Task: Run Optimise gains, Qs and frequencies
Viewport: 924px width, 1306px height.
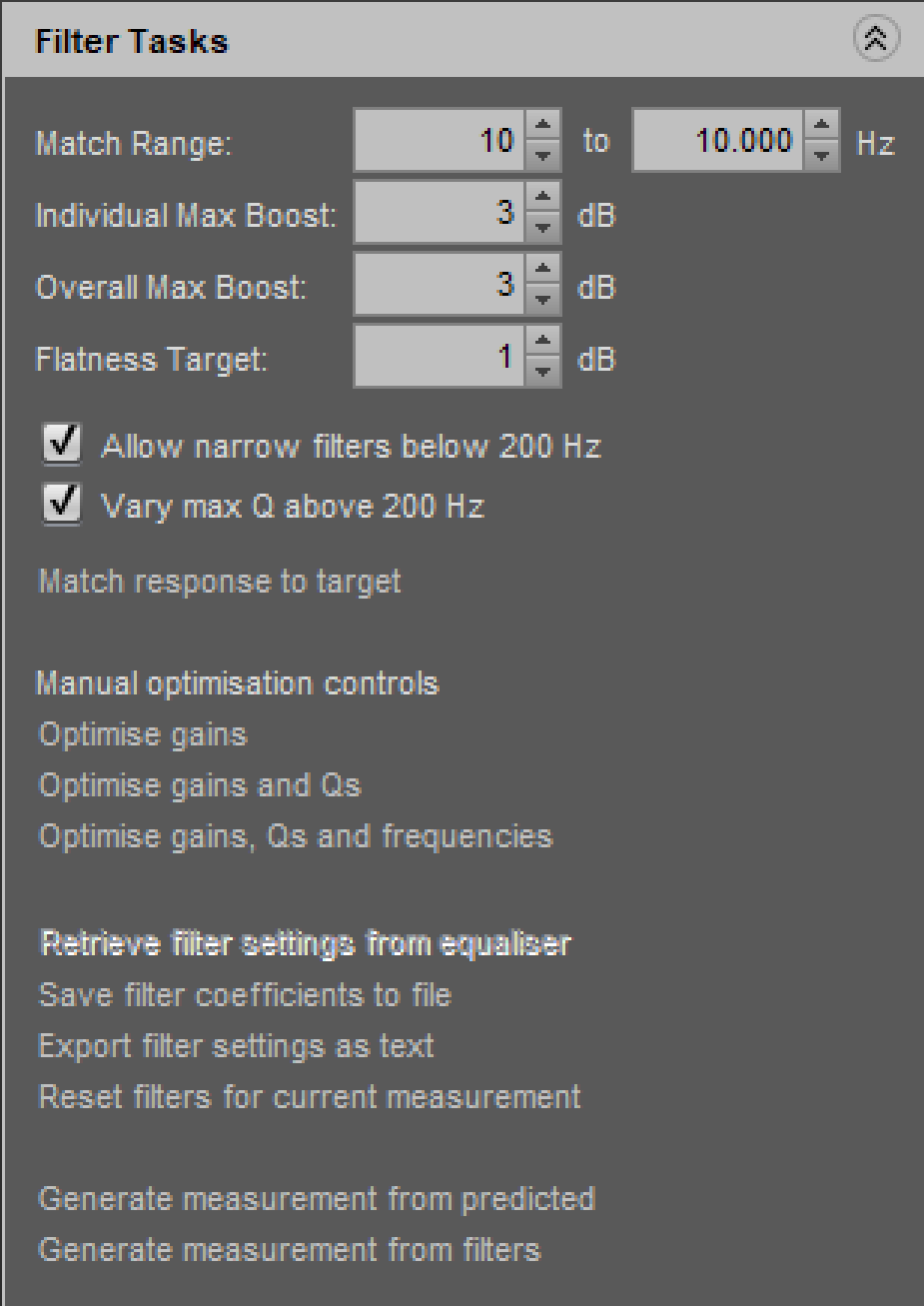Action: pyautogui.click(x=295, y=835)
